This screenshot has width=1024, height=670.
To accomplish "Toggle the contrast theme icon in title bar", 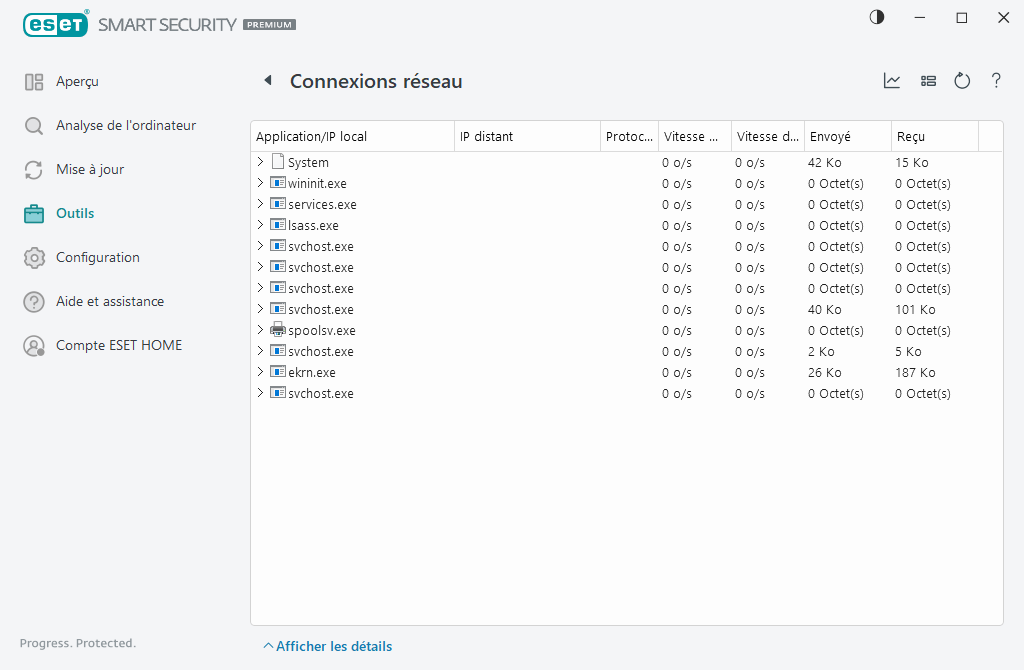I will [877, 17].
